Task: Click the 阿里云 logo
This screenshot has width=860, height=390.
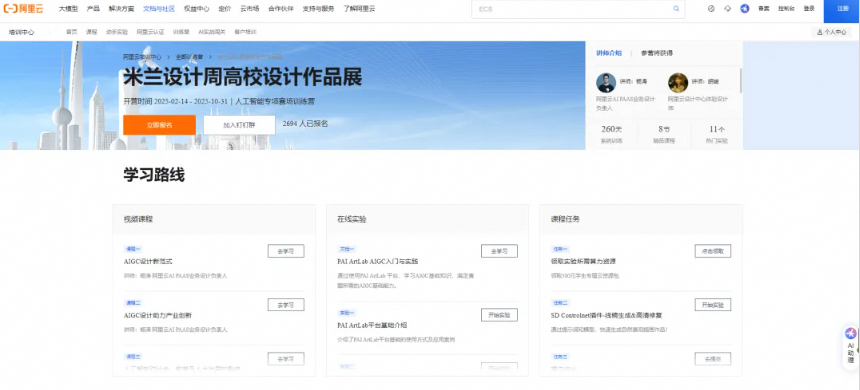Action: [x=23, y=9]
